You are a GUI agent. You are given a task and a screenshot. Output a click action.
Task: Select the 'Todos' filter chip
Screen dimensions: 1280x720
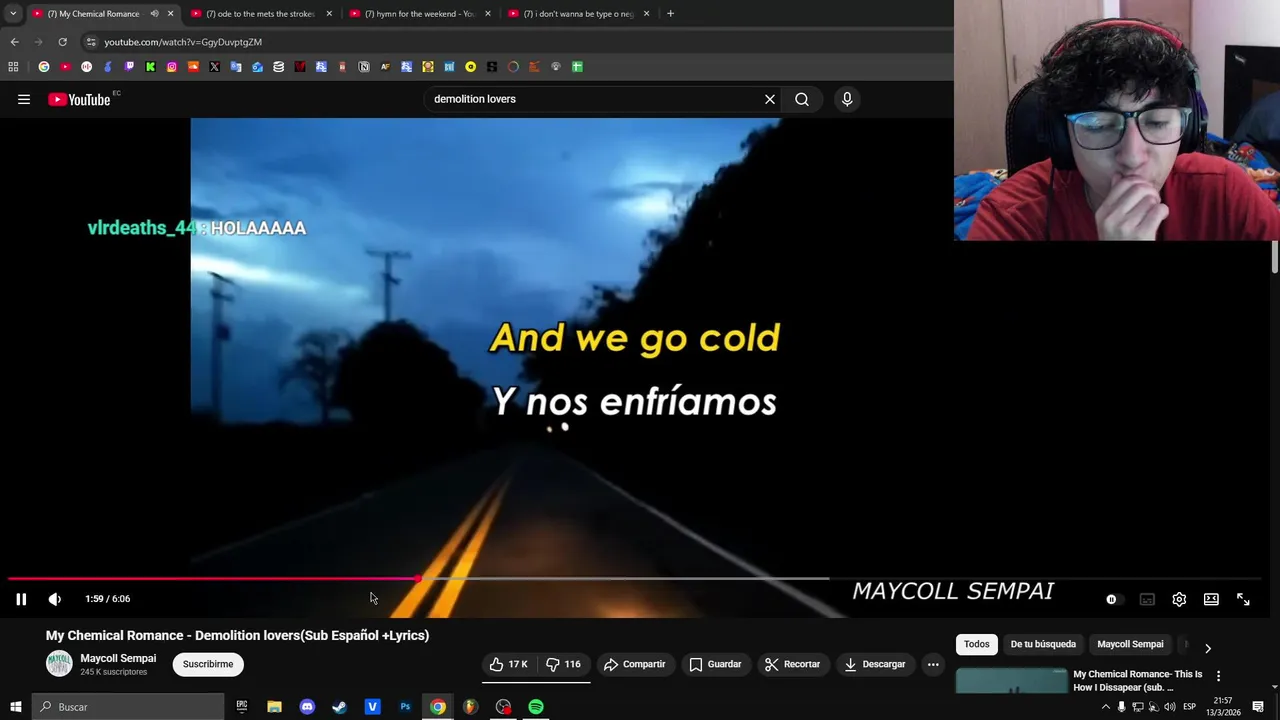tap(976, 644)
